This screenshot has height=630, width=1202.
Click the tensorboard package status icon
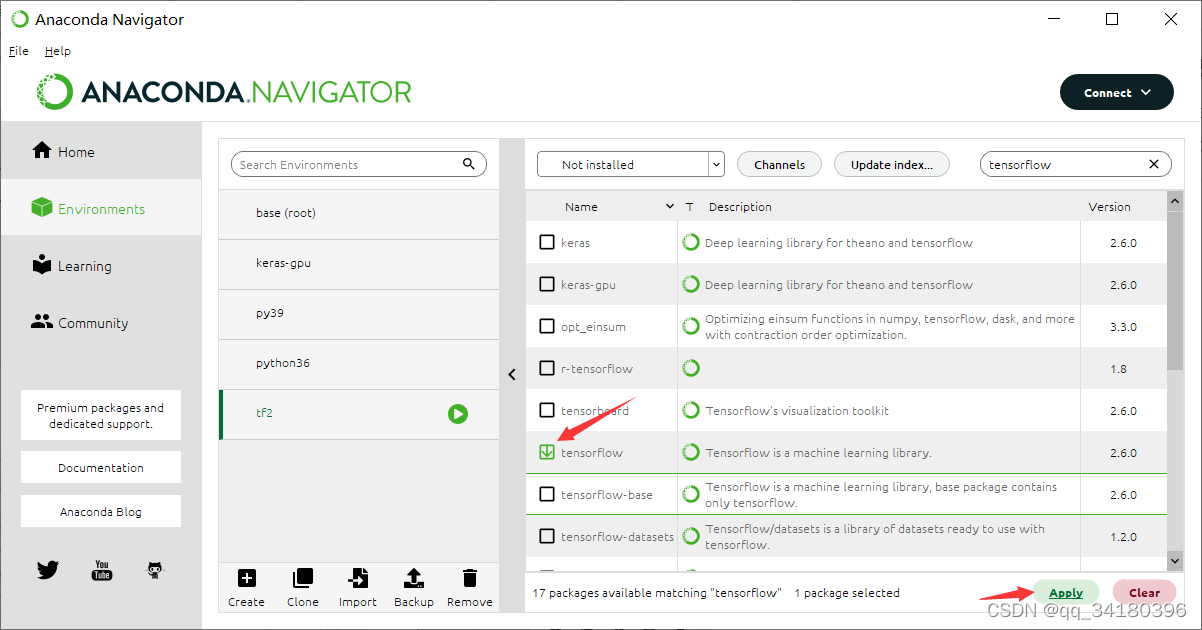pyautogui.click(x=691, y=410)
